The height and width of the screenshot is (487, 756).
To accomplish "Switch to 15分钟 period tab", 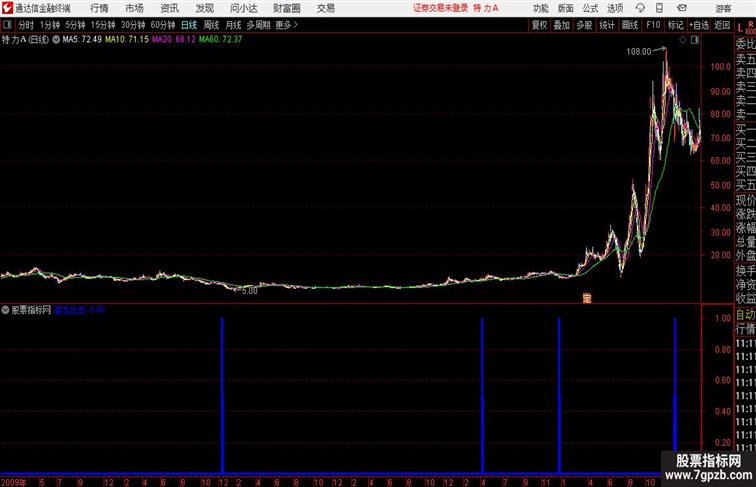I will 103,25.
